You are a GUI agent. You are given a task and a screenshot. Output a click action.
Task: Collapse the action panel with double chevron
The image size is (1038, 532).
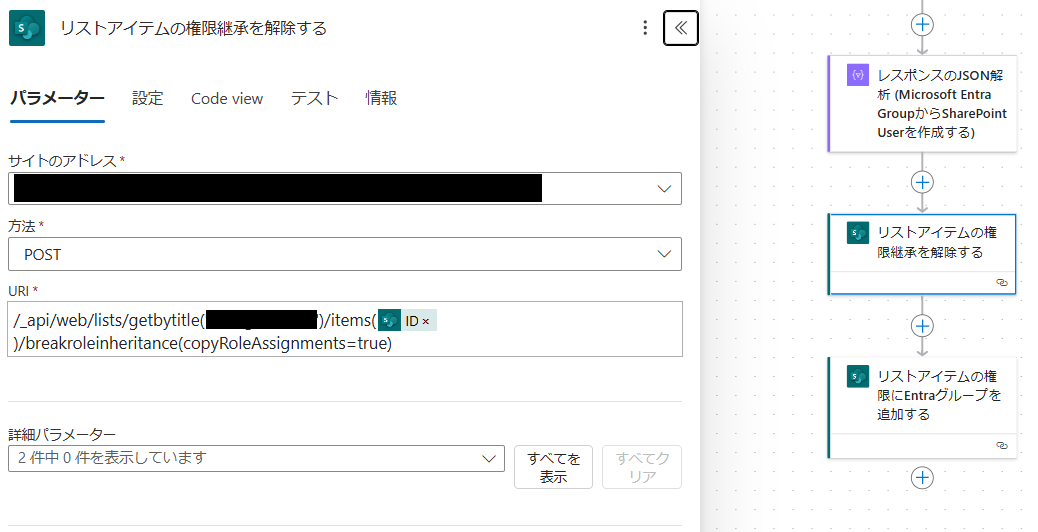(681, 28)
